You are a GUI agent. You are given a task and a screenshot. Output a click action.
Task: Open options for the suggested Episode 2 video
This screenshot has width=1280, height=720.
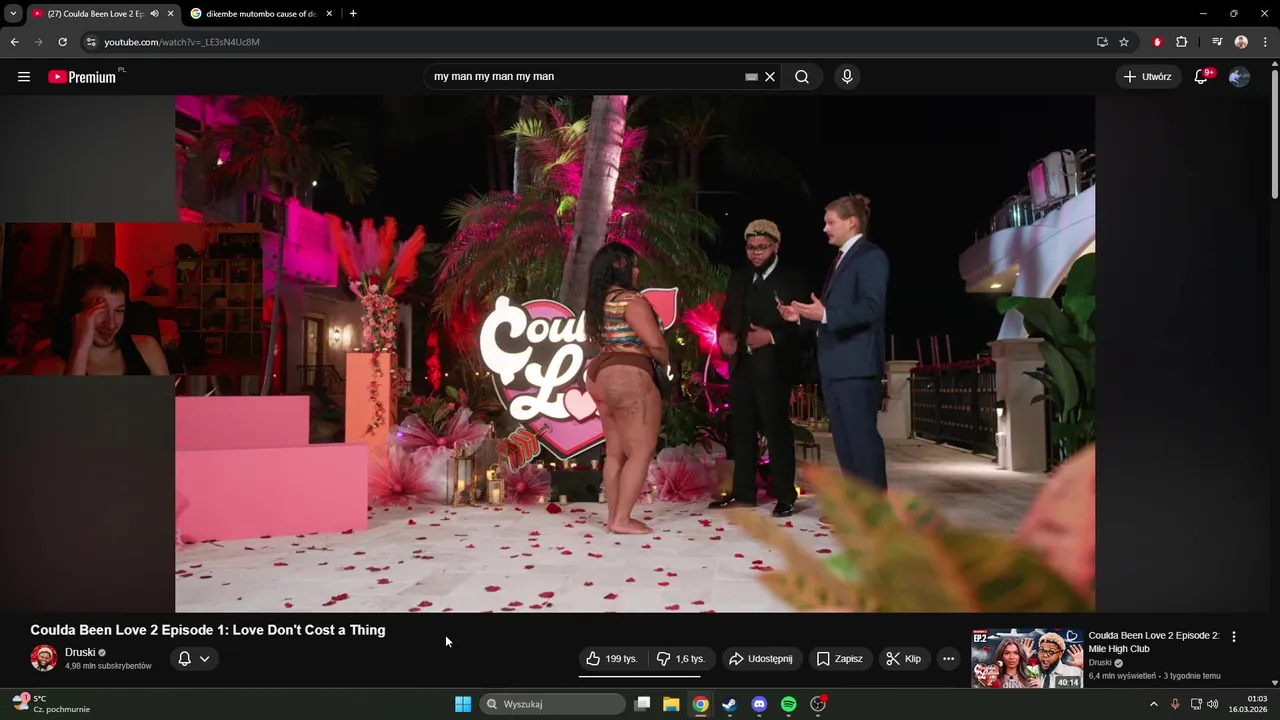point(1233,637)
